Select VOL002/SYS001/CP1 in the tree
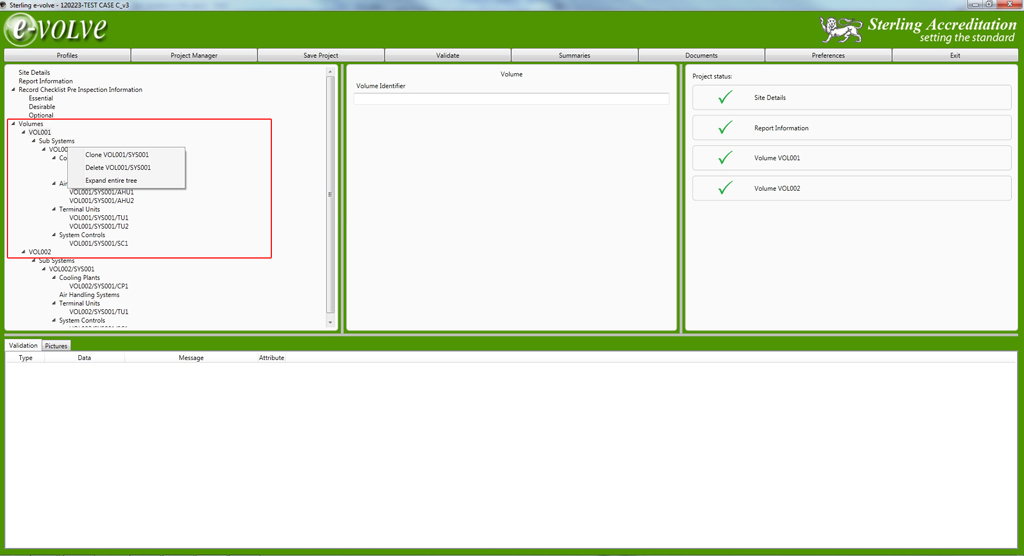 (x=99, y=286)
